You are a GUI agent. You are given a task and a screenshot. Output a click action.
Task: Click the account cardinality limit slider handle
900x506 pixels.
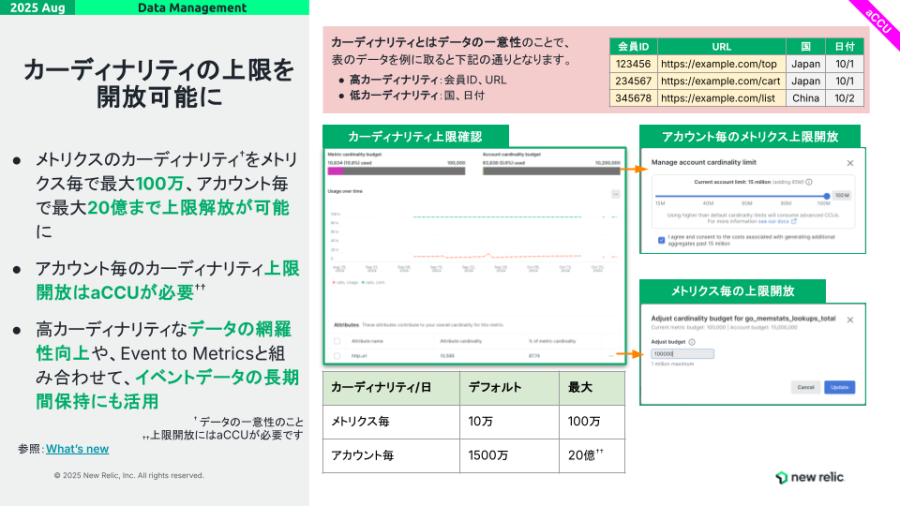coord(828,196)
